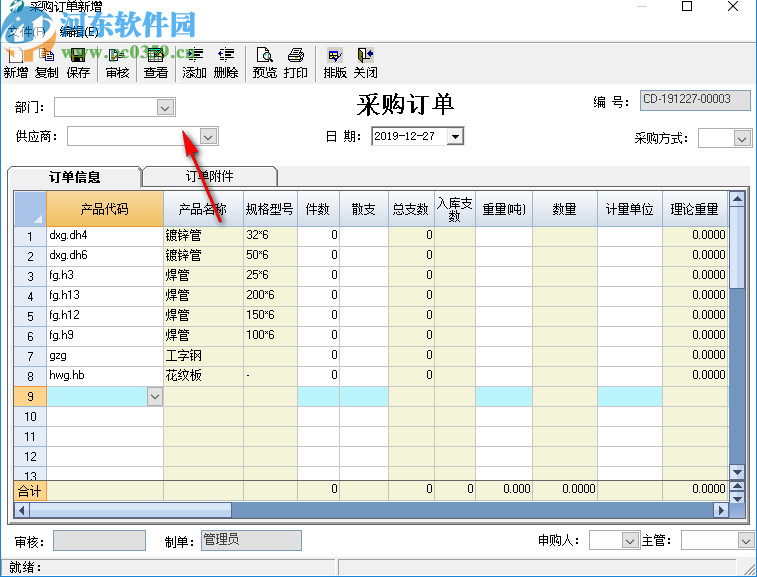Expand the 申购人 dropdown
The image size is (757, 577).
coord(630,541)
